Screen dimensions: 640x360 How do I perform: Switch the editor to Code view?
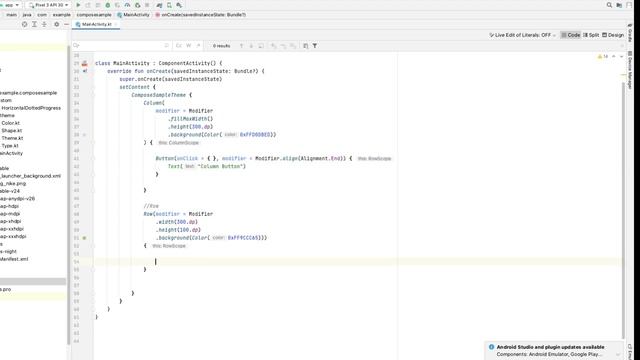point(571,35)
